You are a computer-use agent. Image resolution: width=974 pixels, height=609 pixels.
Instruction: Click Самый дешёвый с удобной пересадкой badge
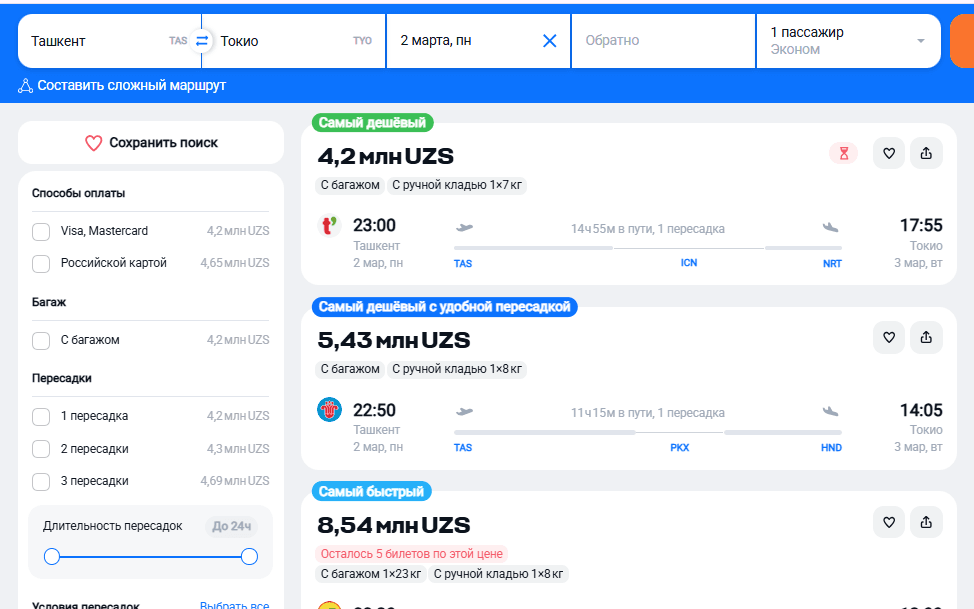pyautogui.click(x=444, y=307)
